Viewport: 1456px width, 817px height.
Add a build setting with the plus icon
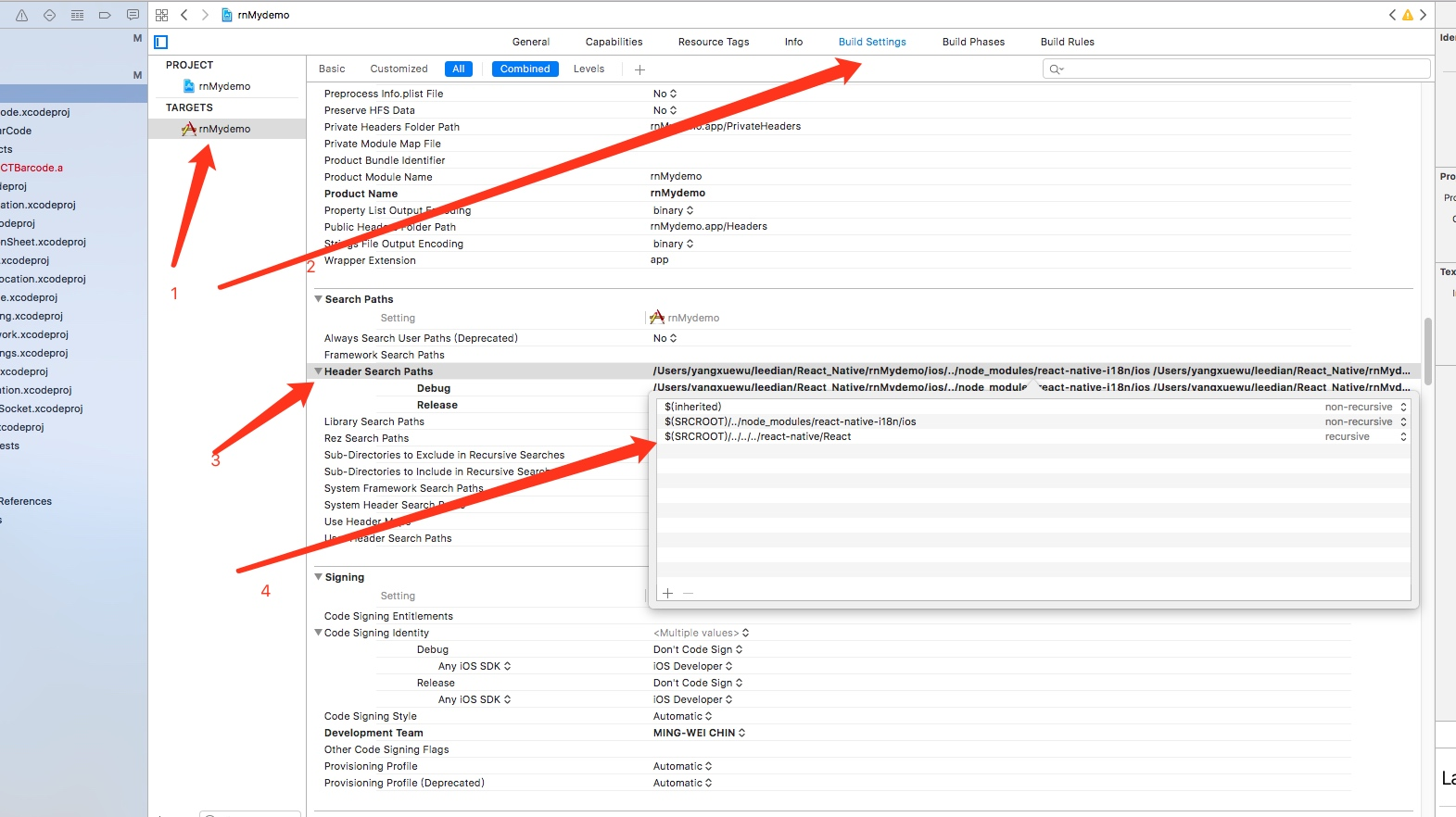639,69
